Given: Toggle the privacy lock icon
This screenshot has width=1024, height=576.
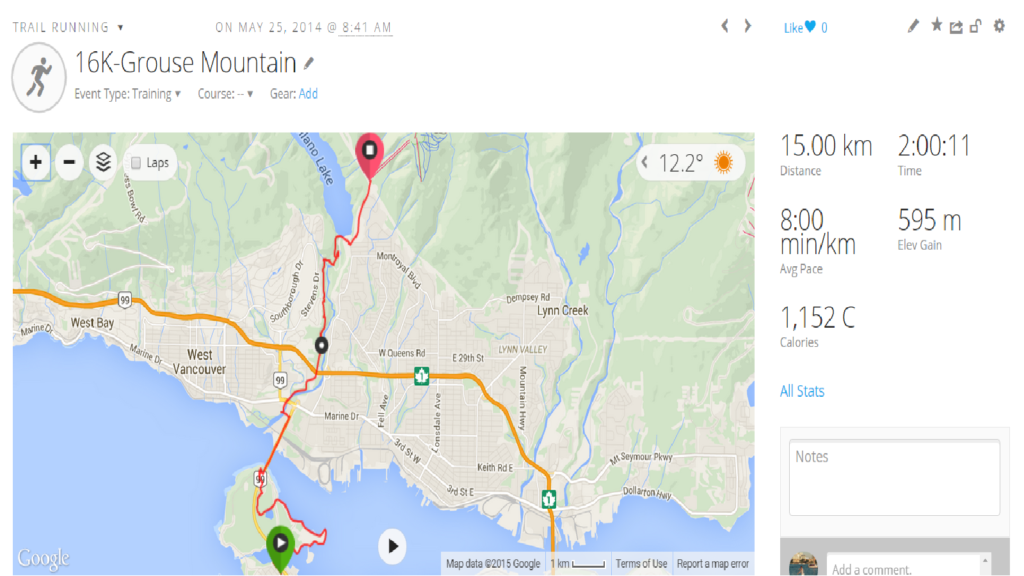Looking at the screenshot, I should click(x=975, y=27).
